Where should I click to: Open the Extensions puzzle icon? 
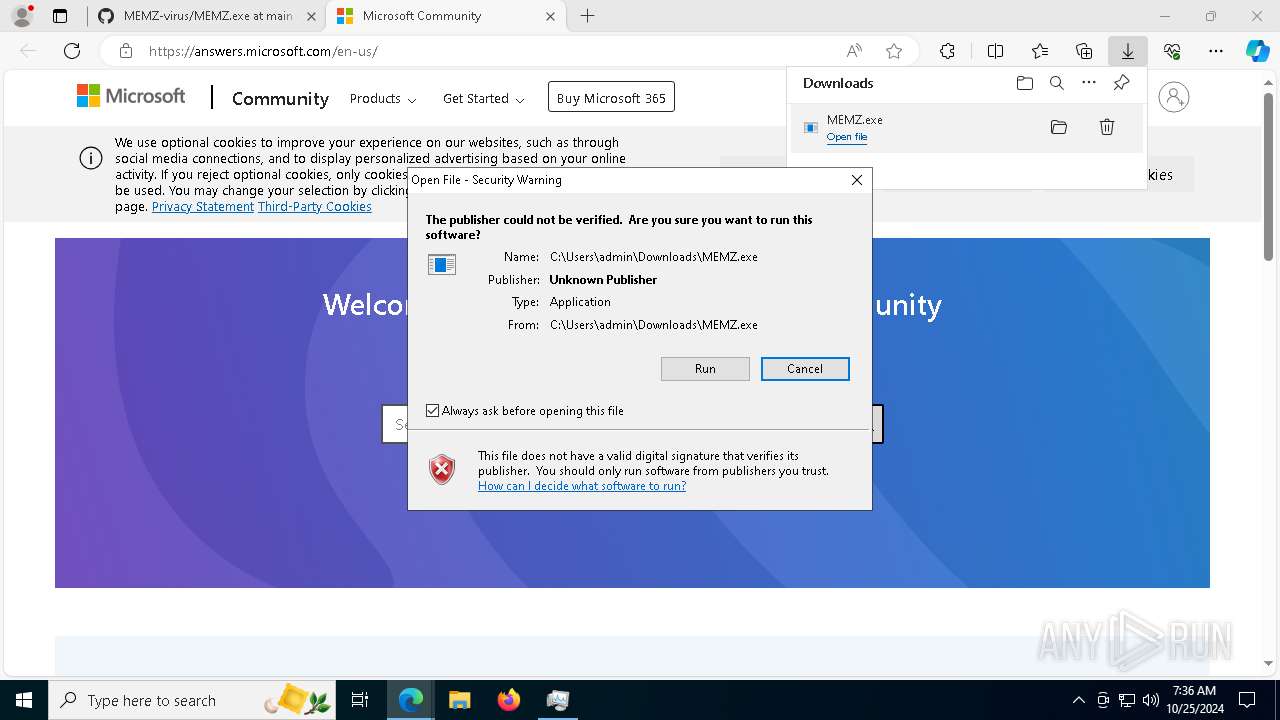pos(947,51)
